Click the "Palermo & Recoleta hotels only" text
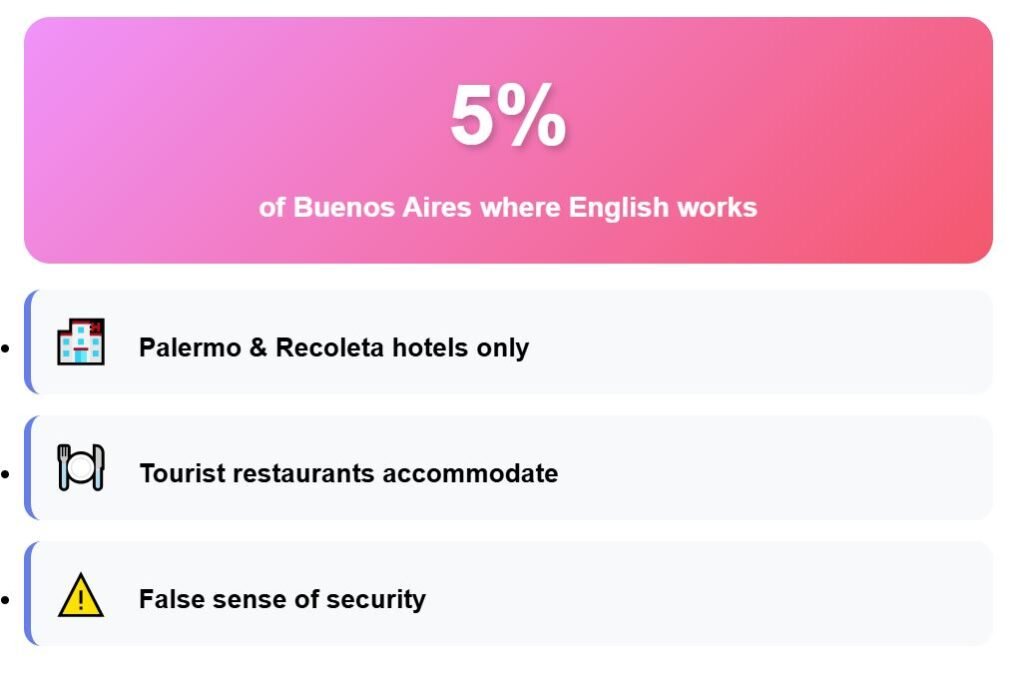 334,348
